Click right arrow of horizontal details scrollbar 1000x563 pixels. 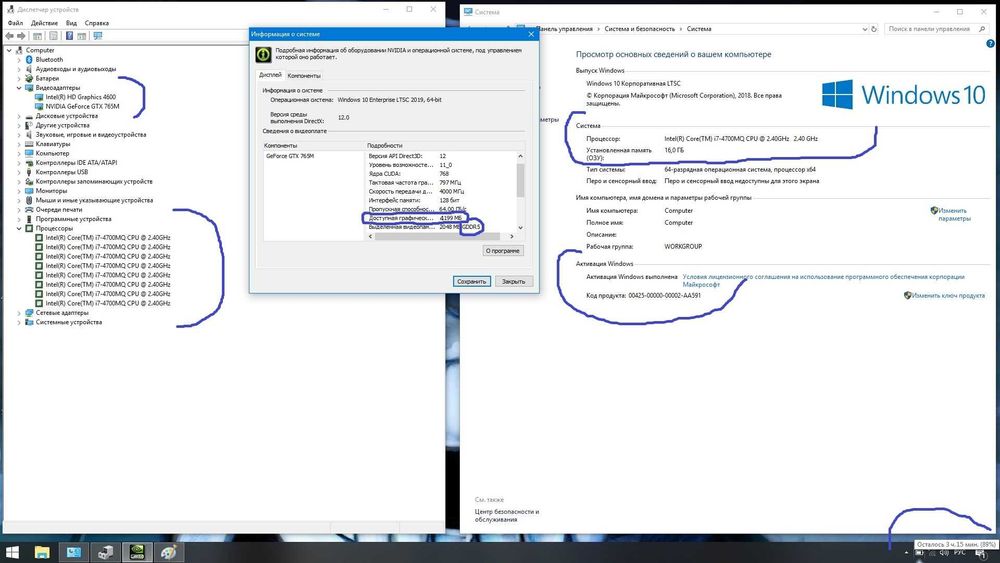(511, 237)
